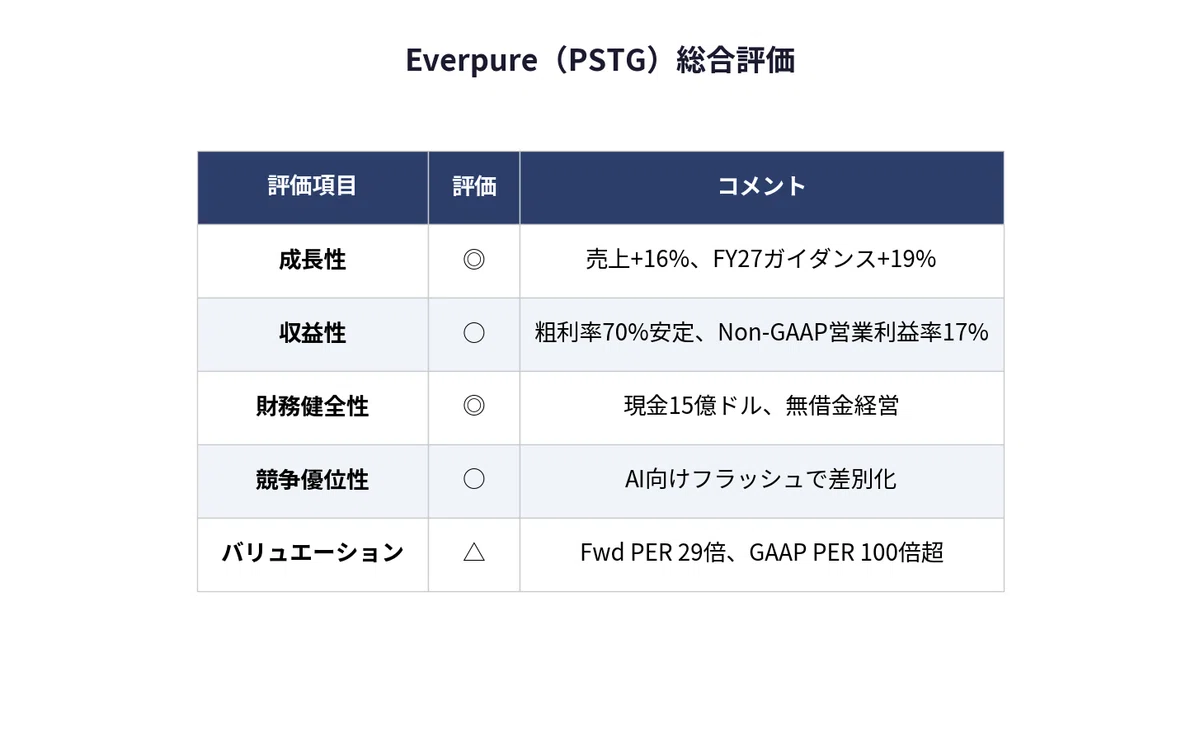Click the 競争優位性 row label
Screen dimensions: 1200x742
pos(312,479)
